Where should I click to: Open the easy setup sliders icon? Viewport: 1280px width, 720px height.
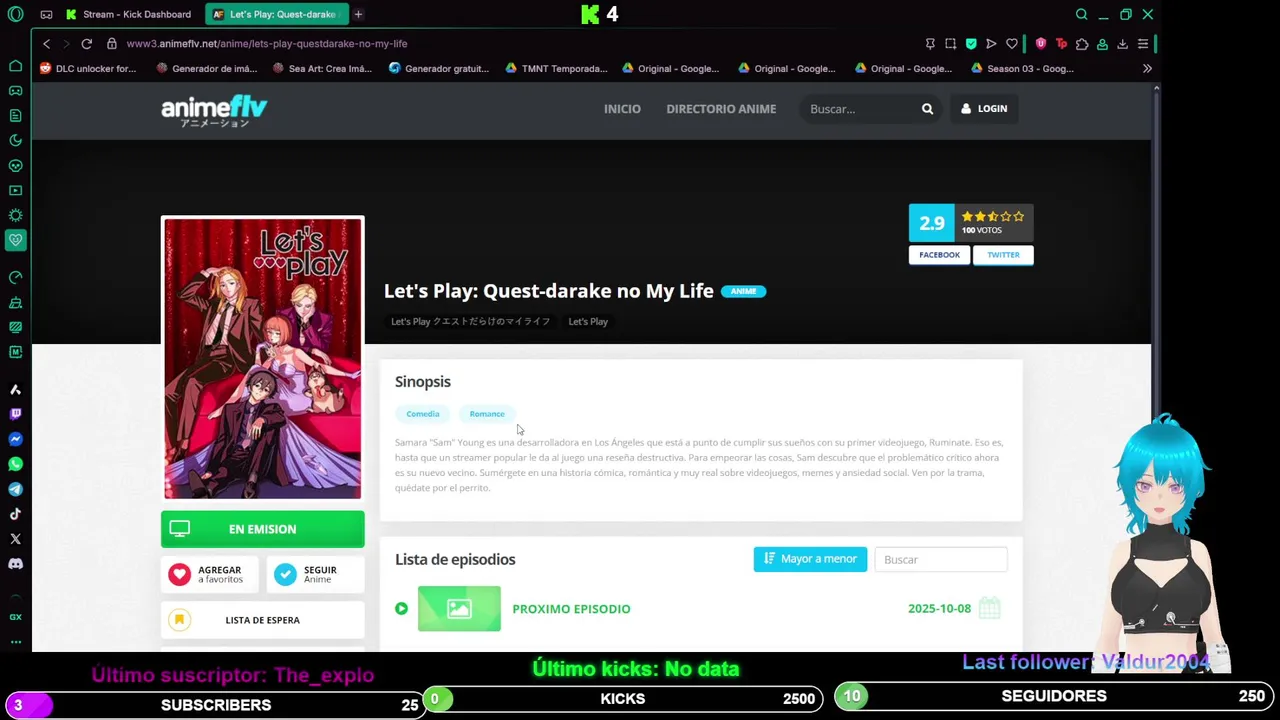(1143, 44)
